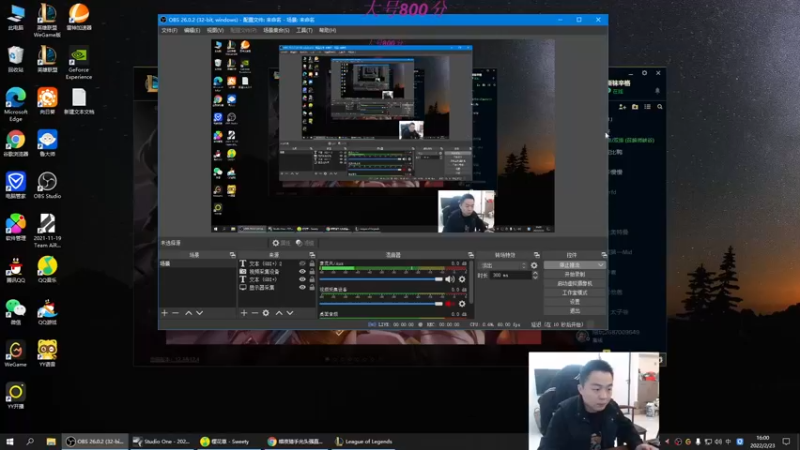This screenshot has width=800, height=450.
Task: Toggle the eye icon of the 文本 (GDI+) source
Action: (x=302, y=280)
